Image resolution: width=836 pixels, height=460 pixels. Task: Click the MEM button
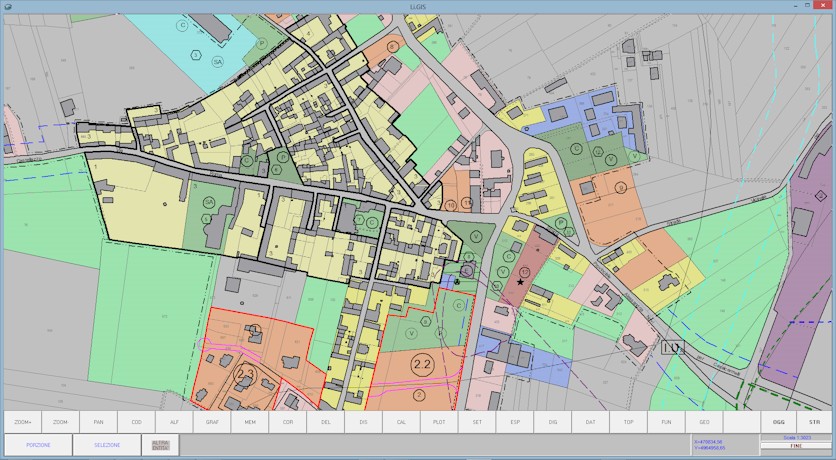250,422
